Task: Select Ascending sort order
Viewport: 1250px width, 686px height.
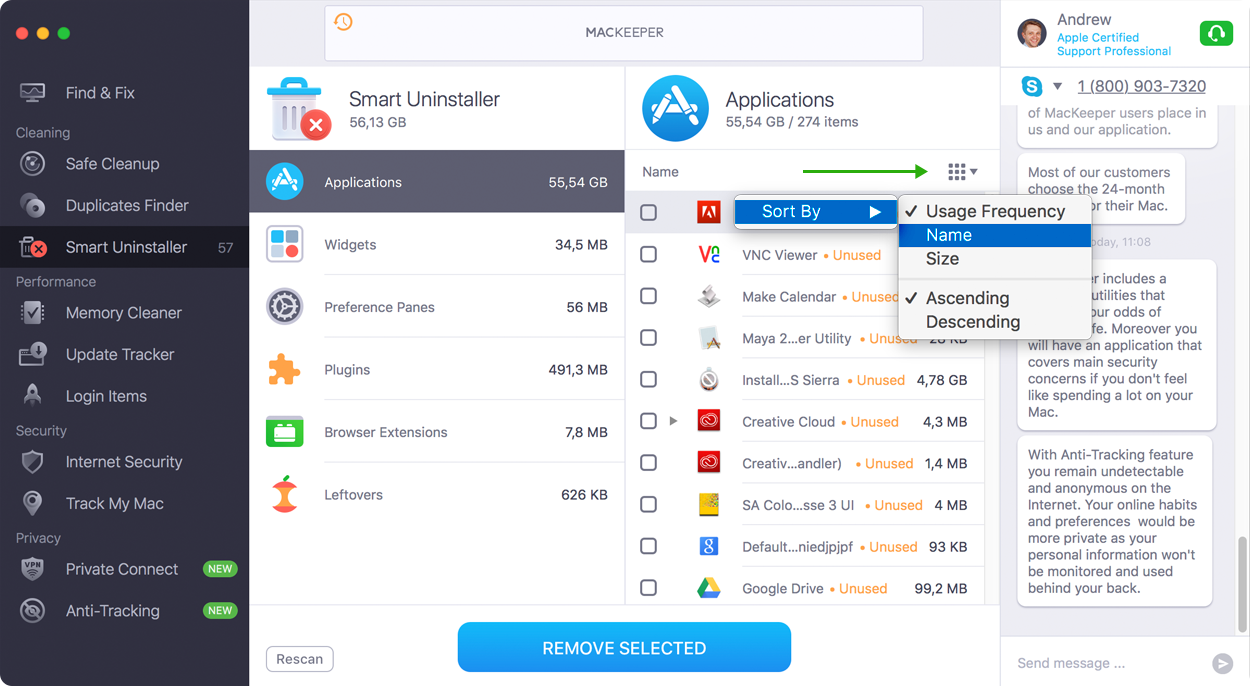Action: (995, 298)
